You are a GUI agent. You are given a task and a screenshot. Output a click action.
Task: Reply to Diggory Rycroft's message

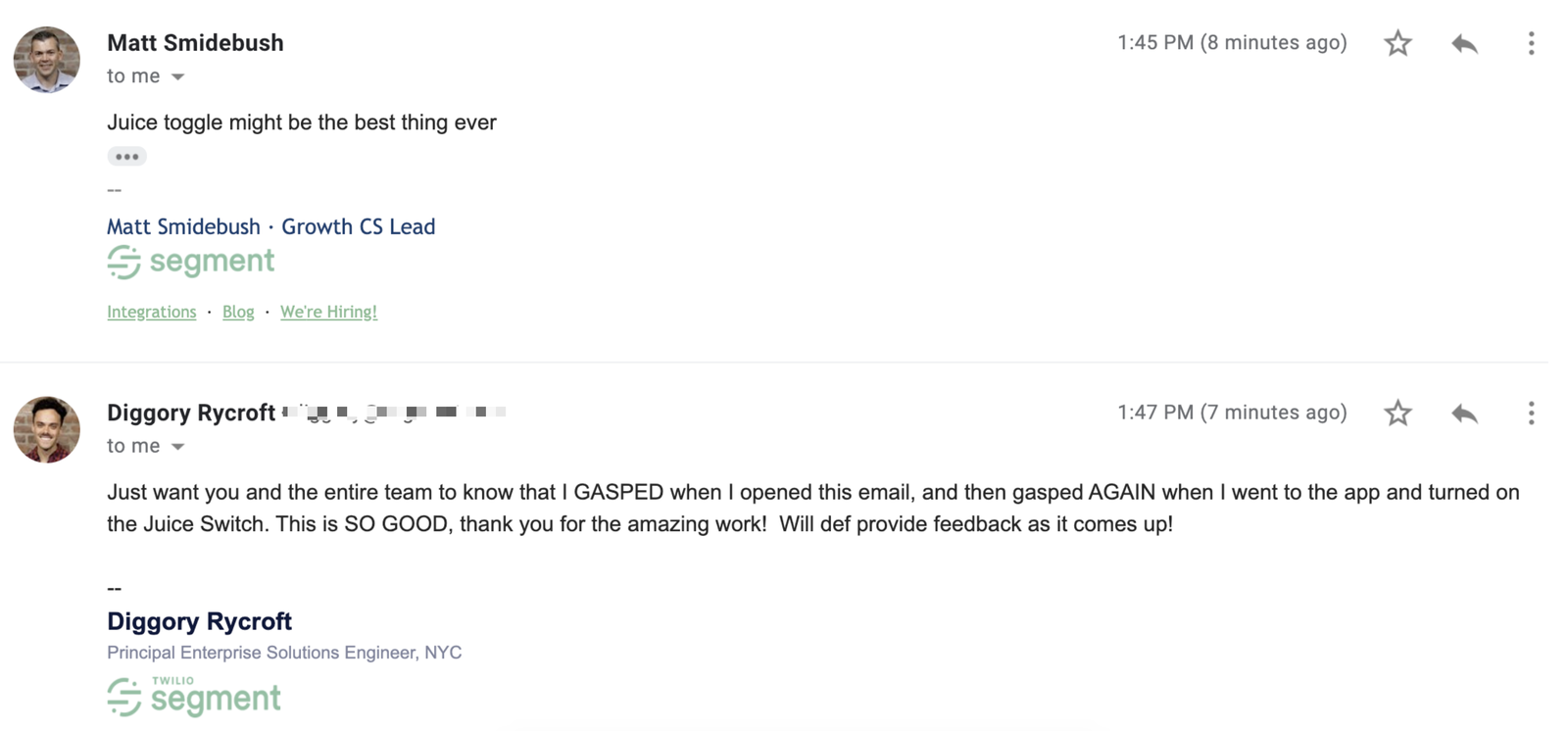[1464, 413]
